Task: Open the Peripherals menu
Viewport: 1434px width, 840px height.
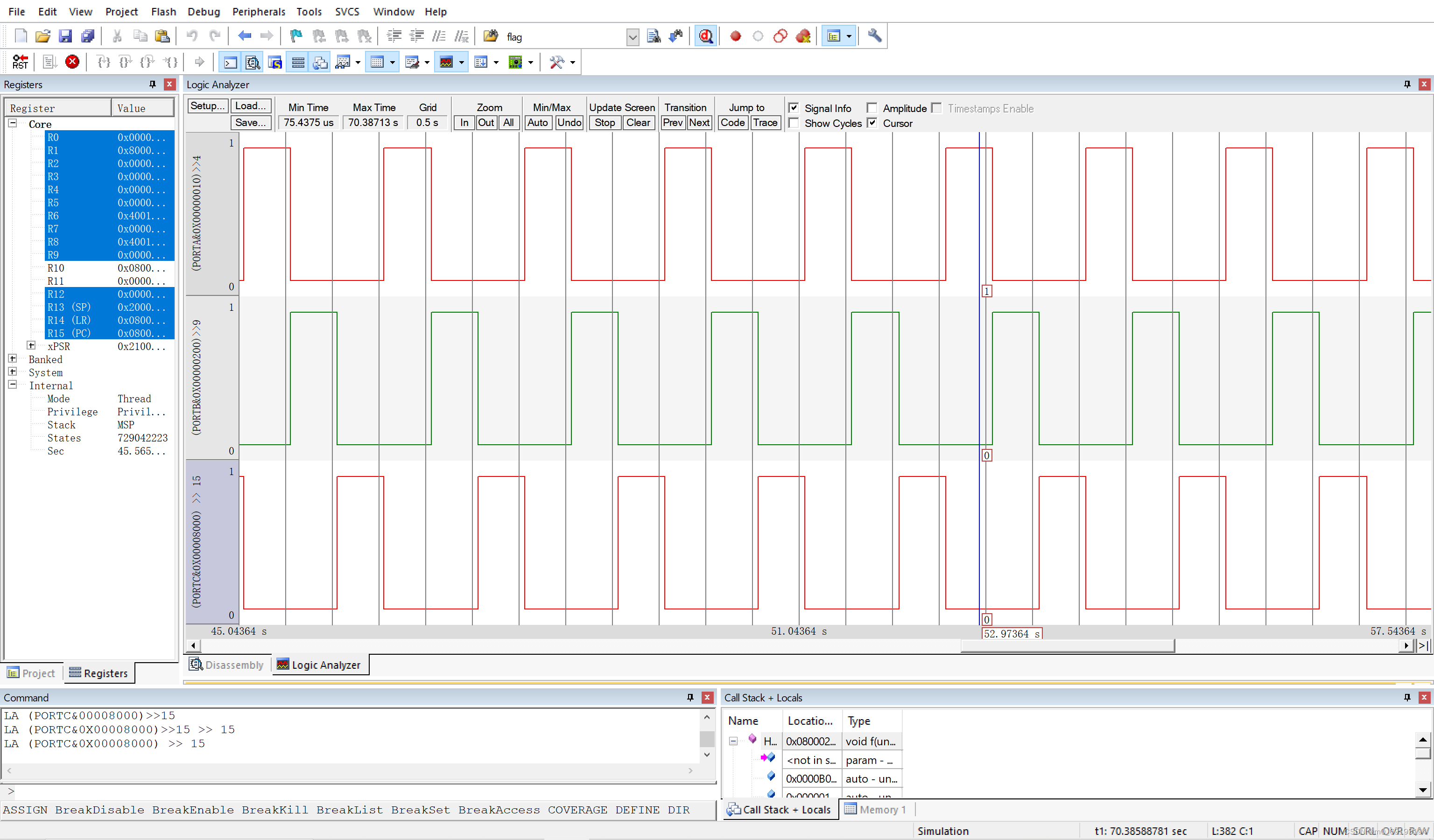Action: click(x=258, y=11)
